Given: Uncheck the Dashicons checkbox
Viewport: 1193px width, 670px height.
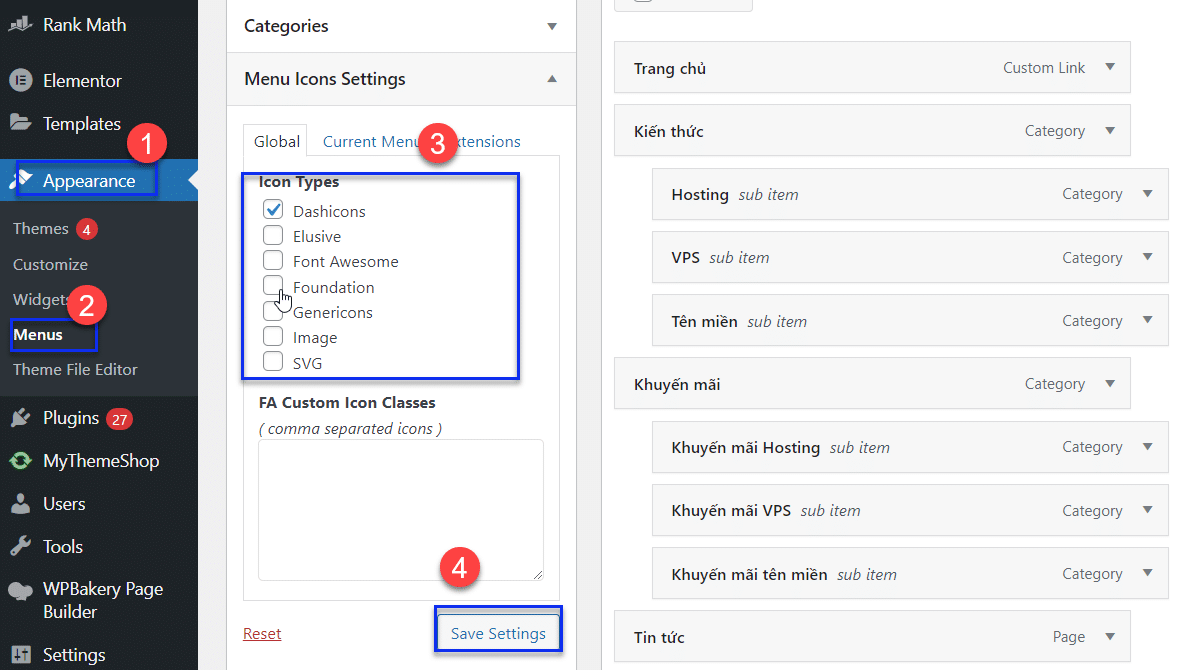Looking at the screenshot, I should [273, 210].
